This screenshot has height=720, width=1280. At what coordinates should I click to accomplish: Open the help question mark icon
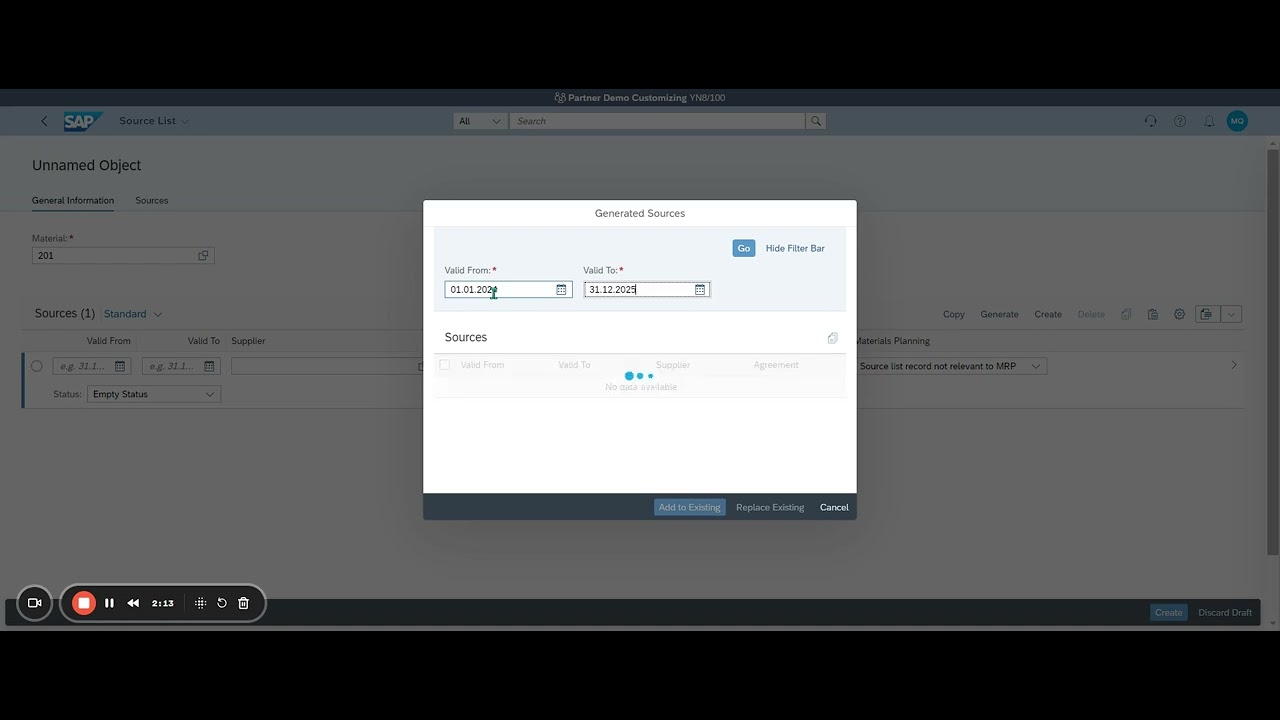tap(1180, 121)
